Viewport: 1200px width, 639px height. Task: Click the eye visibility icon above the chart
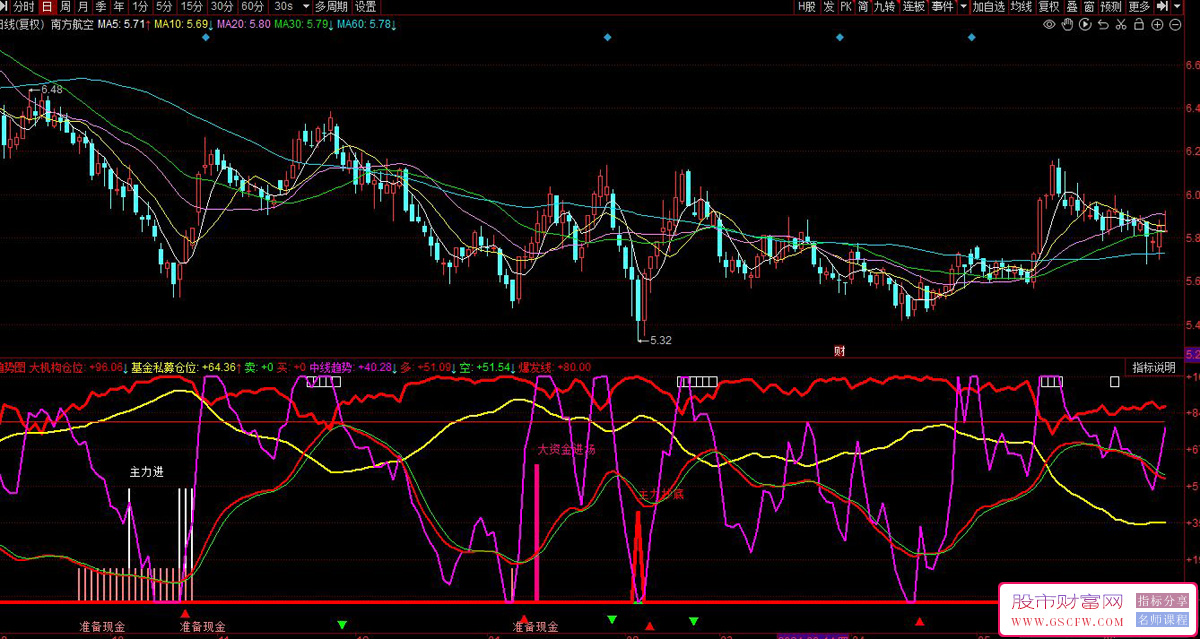coord(1049,24)
